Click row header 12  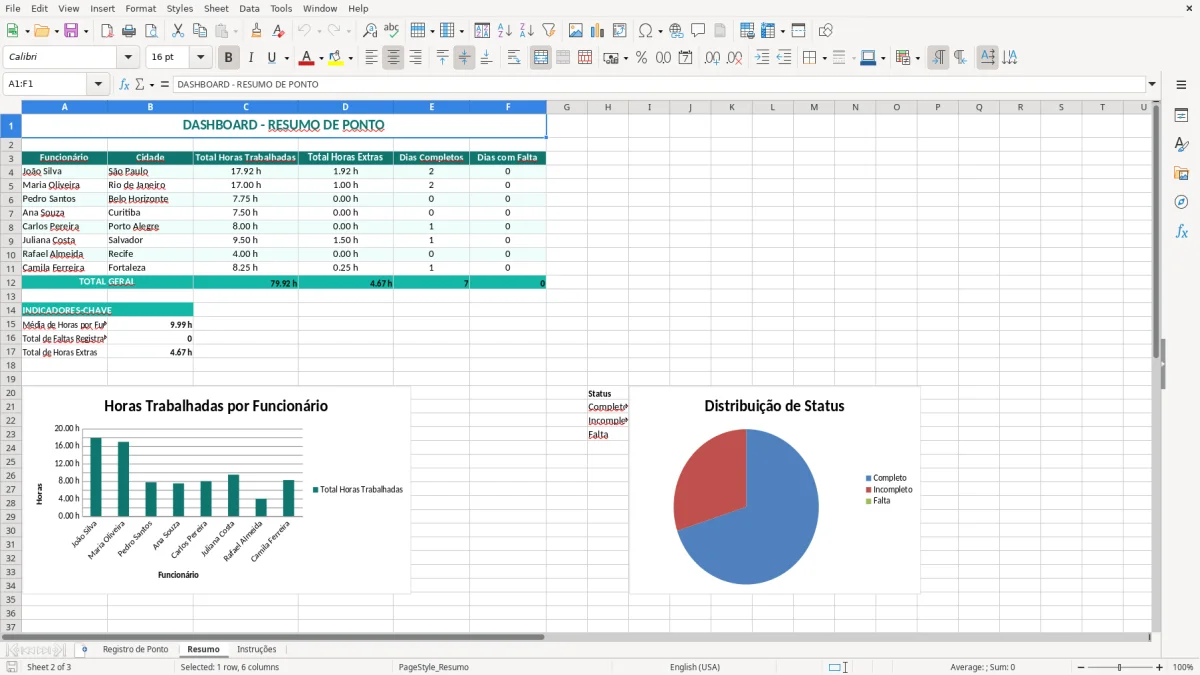tap(11, 282)
